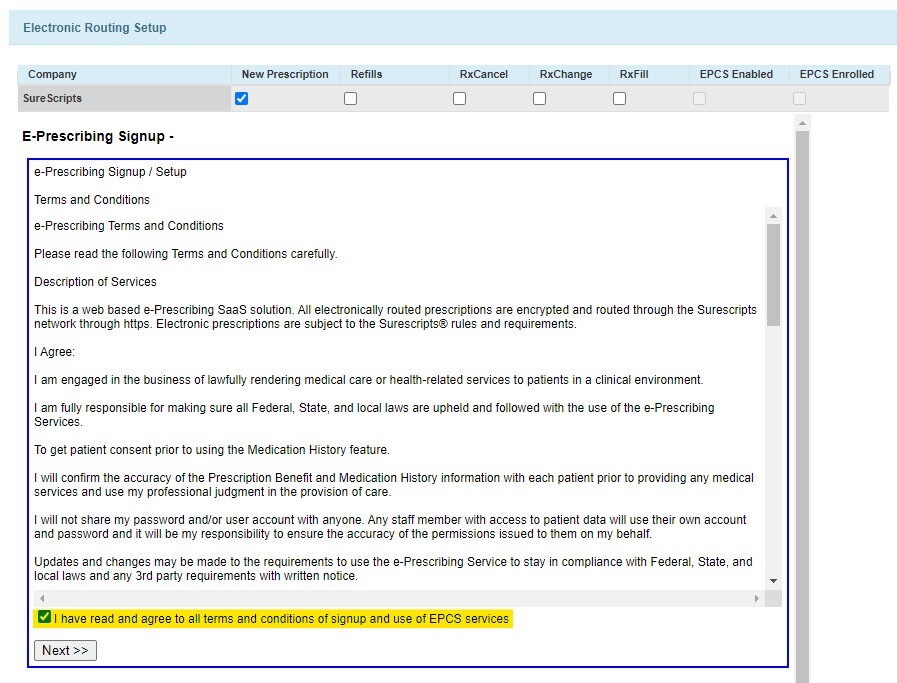Click the Refills column header

coord(366,74)
